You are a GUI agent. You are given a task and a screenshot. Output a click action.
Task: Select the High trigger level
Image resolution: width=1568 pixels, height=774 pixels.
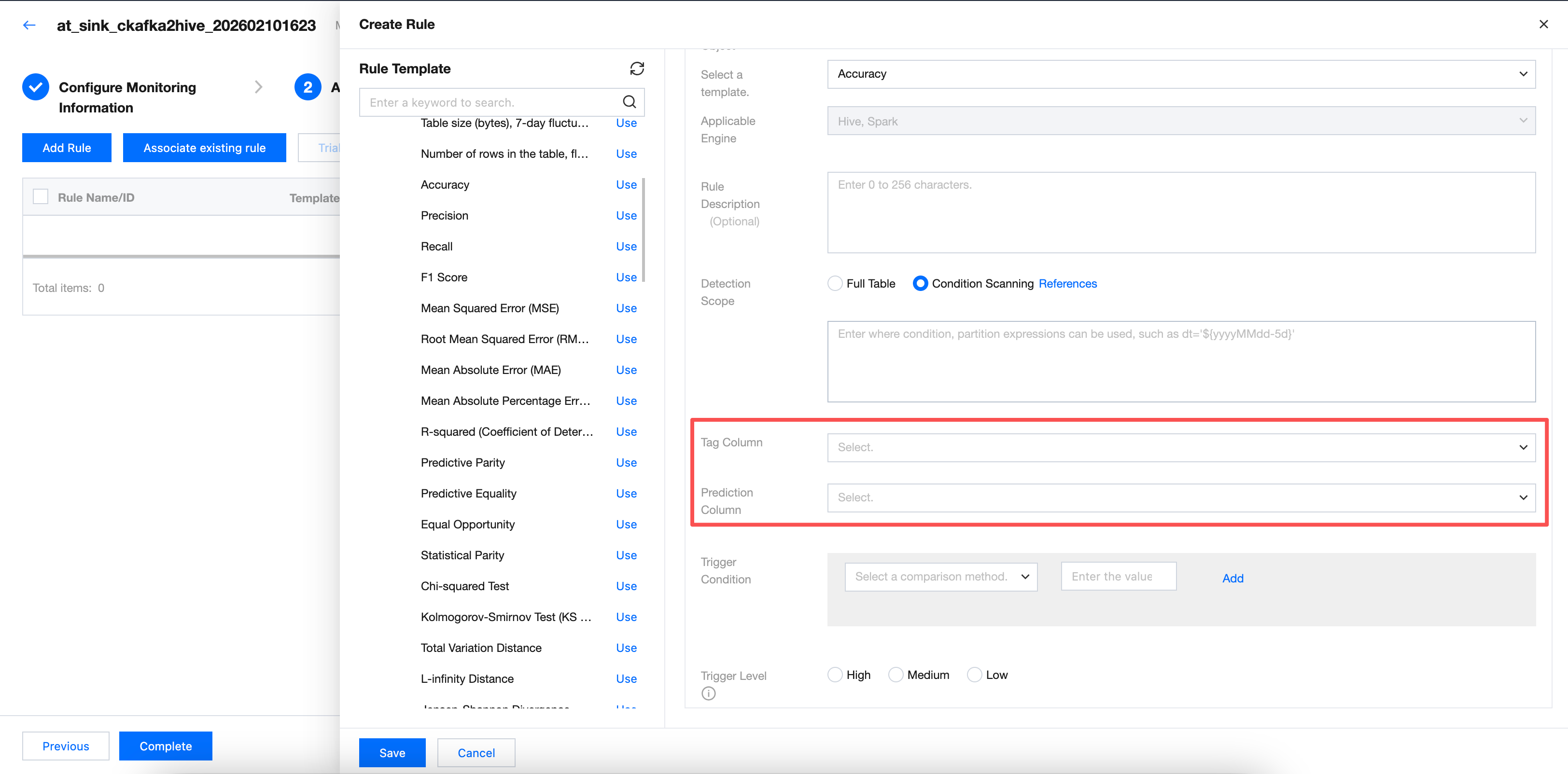coord(835,675)
